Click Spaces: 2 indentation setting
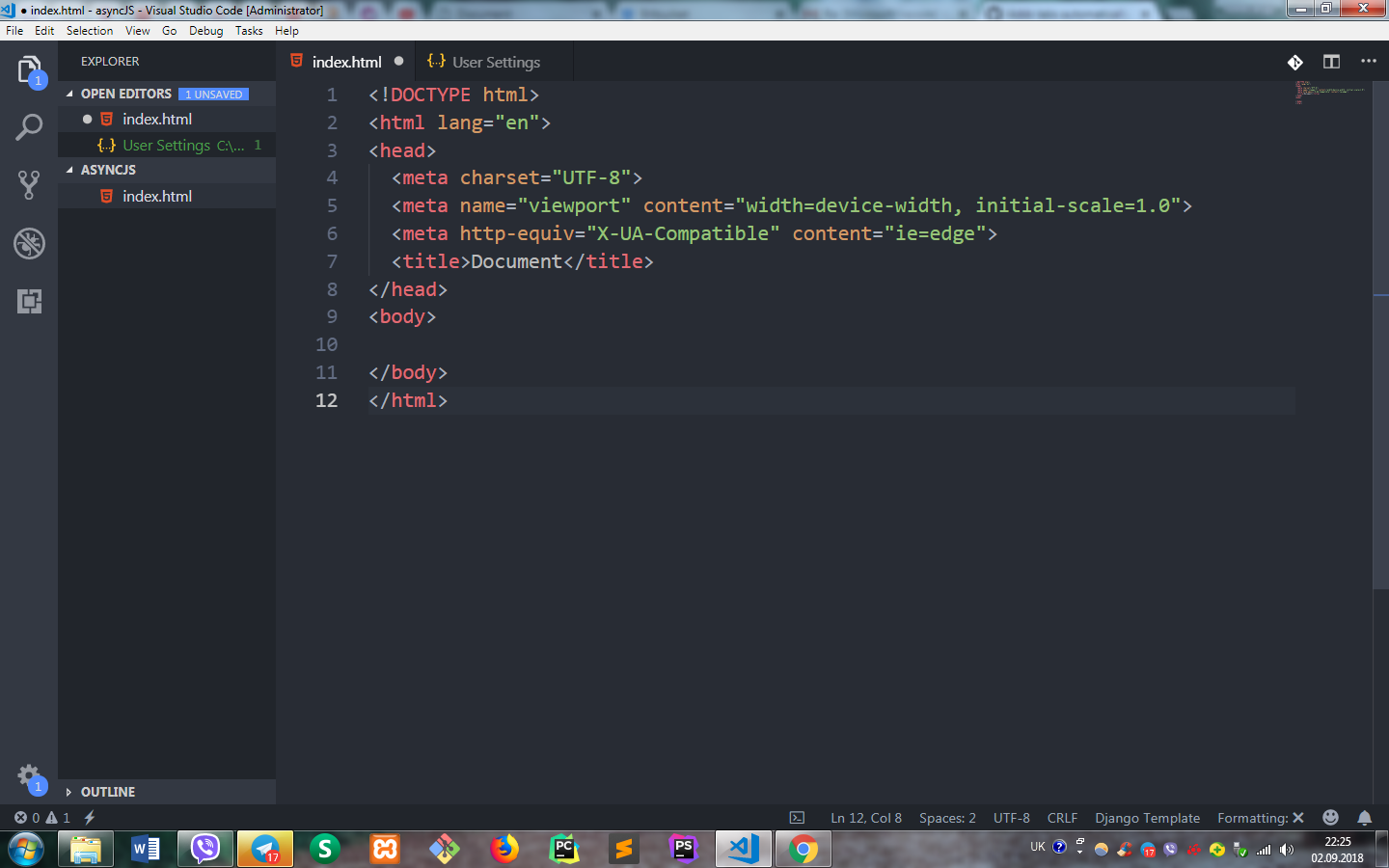The image size is (1389, 868). tap(946, 817)
